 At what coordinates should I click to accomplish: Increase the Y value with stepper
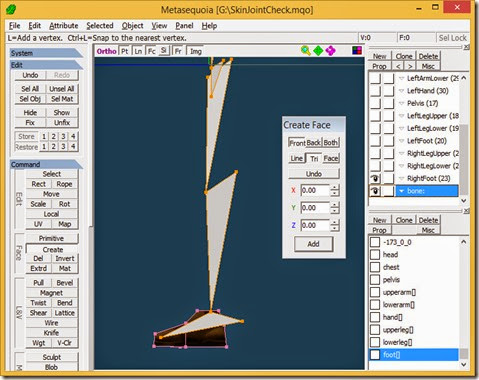(x=335, y=205)
